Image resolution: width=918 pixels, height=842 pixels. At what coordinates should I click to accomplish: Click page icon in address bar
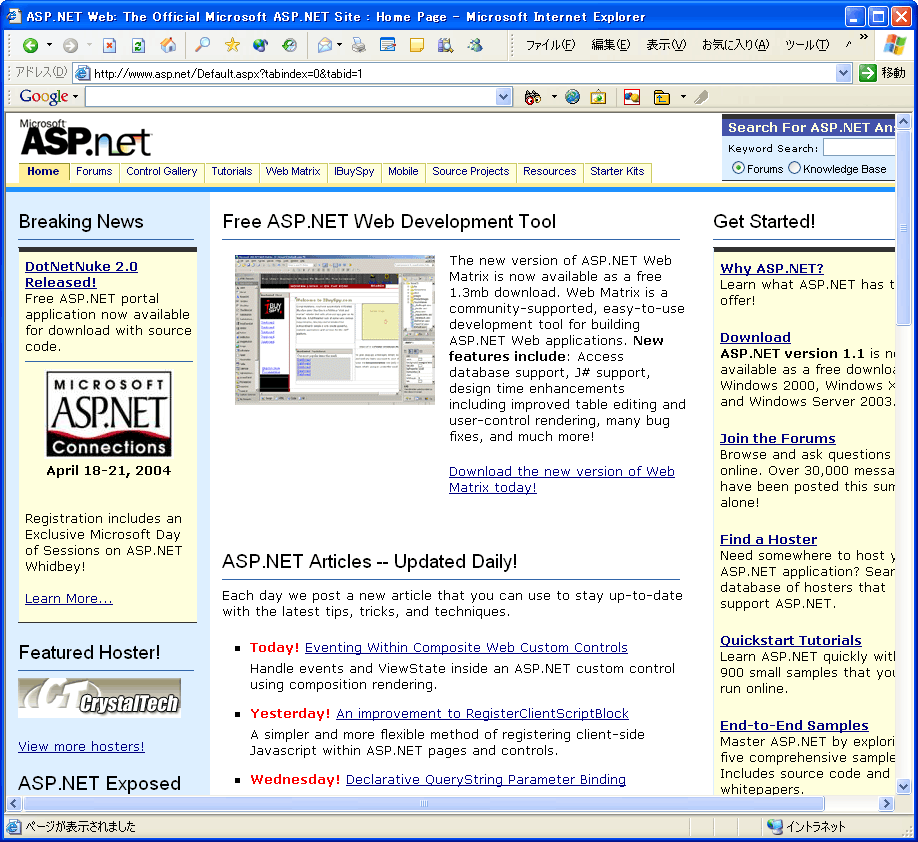pos(83,73)
